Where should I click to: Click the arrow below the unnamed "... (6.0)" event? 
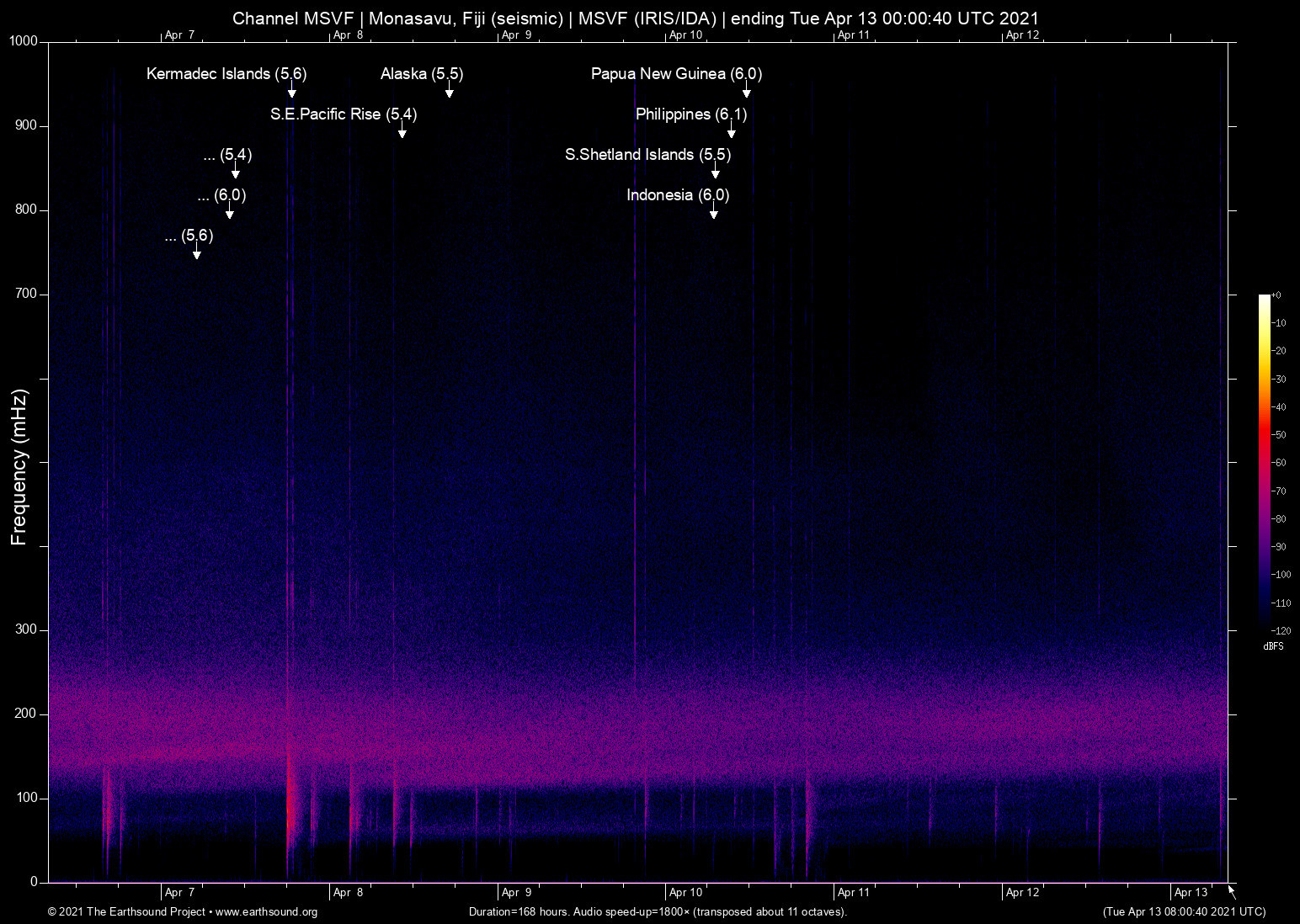point(230,212)
